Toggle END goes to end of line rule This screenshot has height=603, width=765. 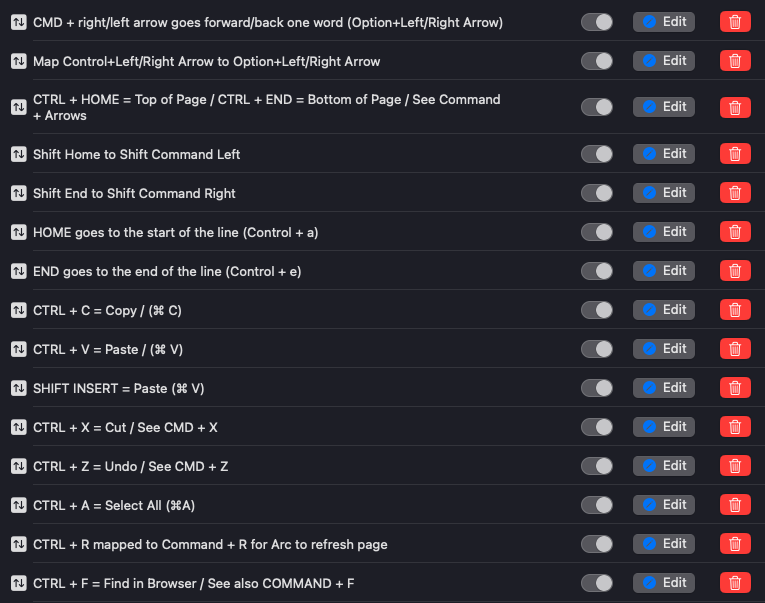pos(597,271)
